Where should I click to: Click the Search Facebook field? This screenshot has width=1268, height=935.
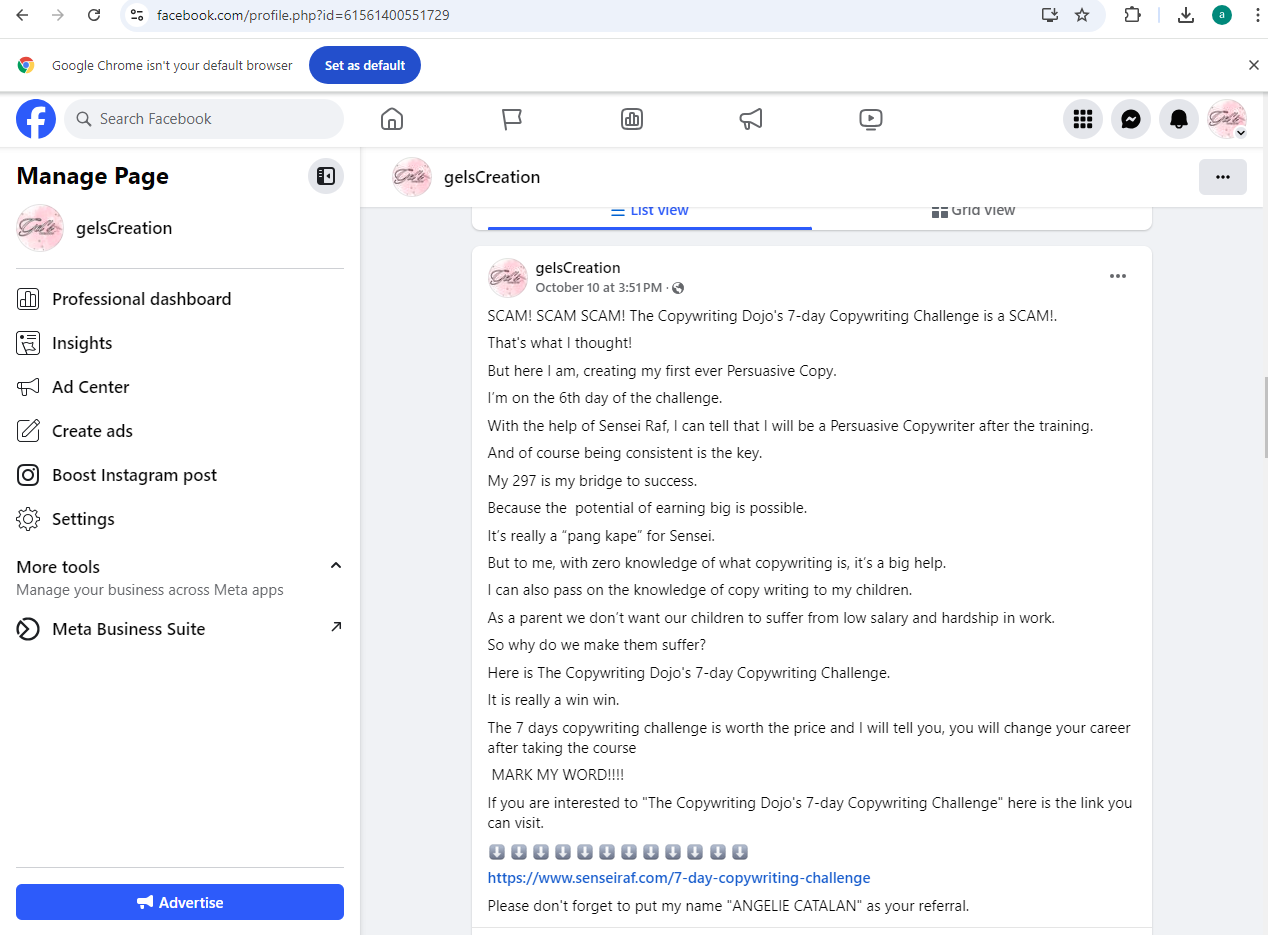click(204, 119)
